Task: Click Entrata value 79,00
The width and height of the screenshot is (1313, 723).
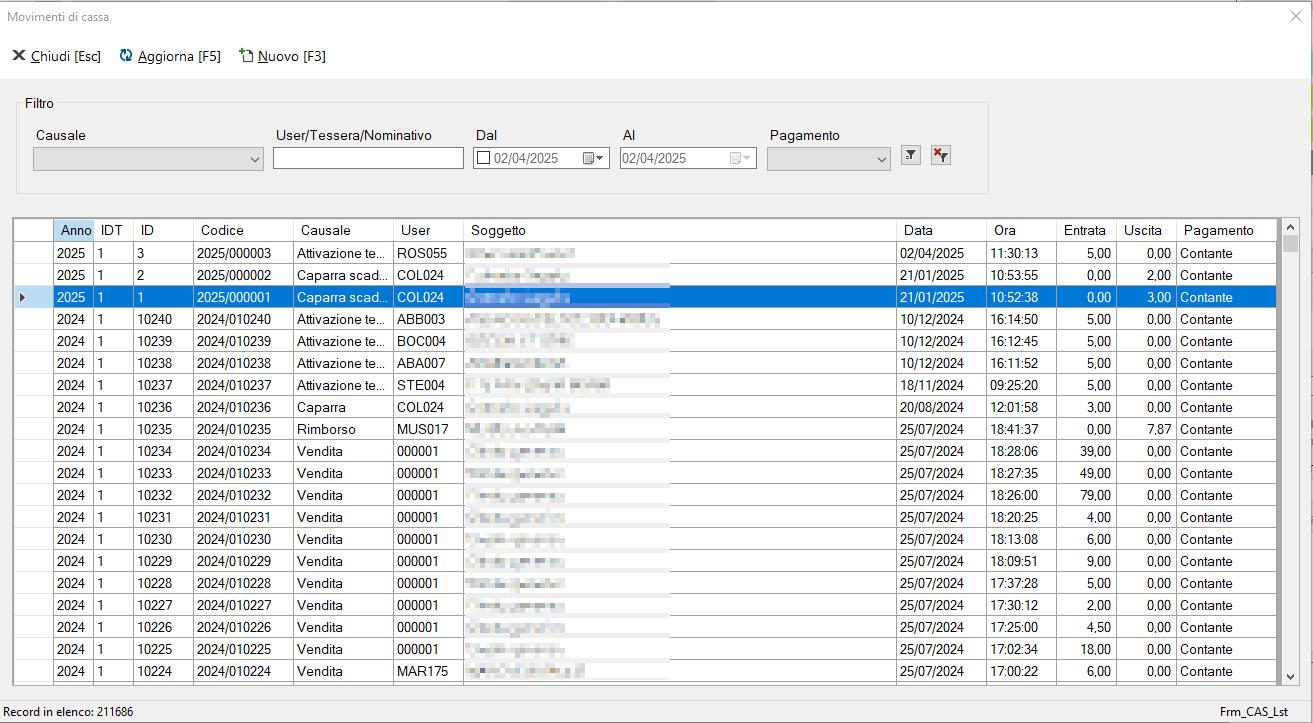Action: point(1086,495)
